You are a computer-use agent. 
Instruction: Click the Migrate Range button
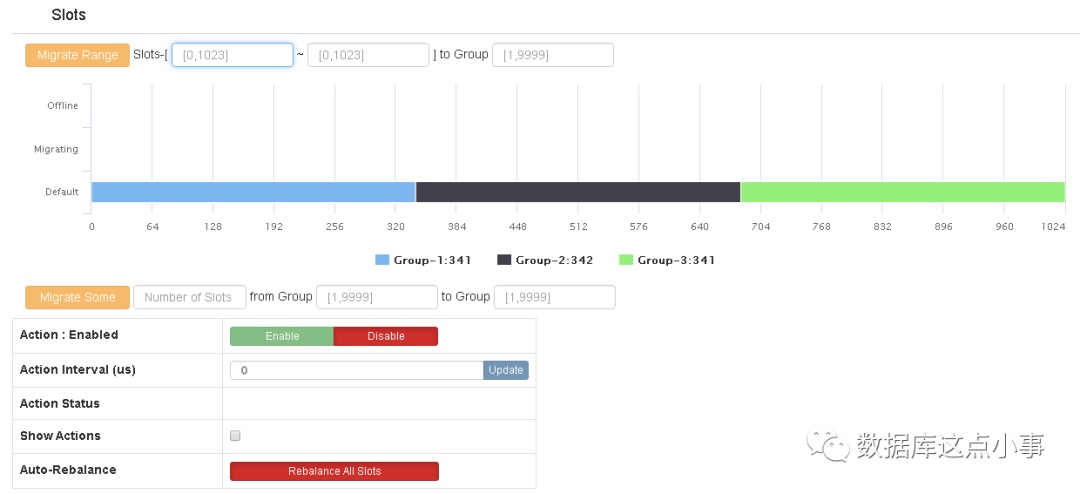click(x=77, y=55)
